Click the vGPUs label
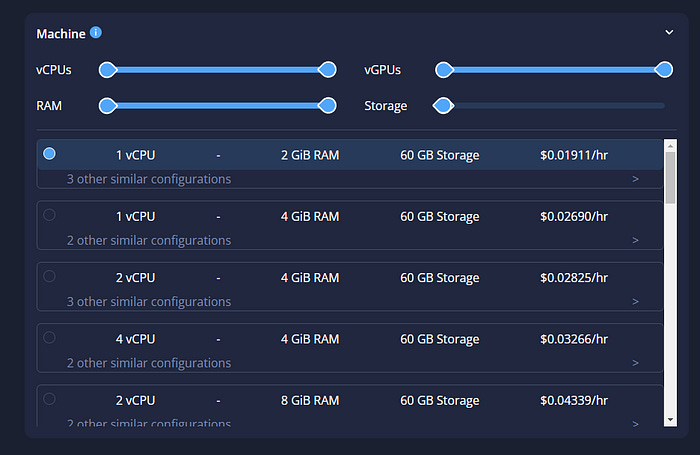Viewport: 700px width, 455px height. pyautogui.click(x=382, y=70)
